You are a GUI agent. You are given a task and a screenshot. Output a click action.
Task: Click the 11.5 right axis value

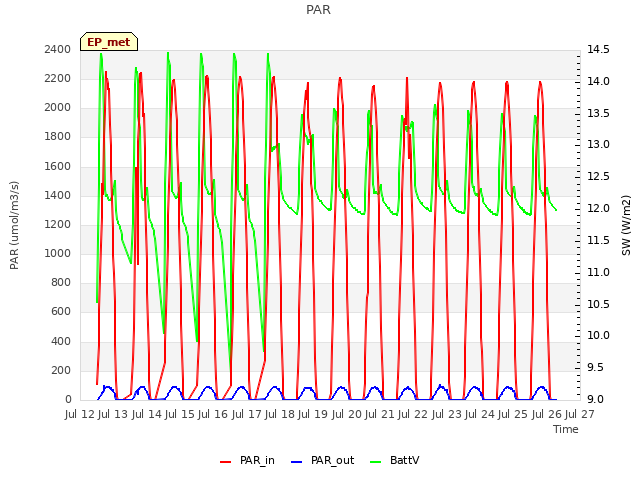[598, 240]
